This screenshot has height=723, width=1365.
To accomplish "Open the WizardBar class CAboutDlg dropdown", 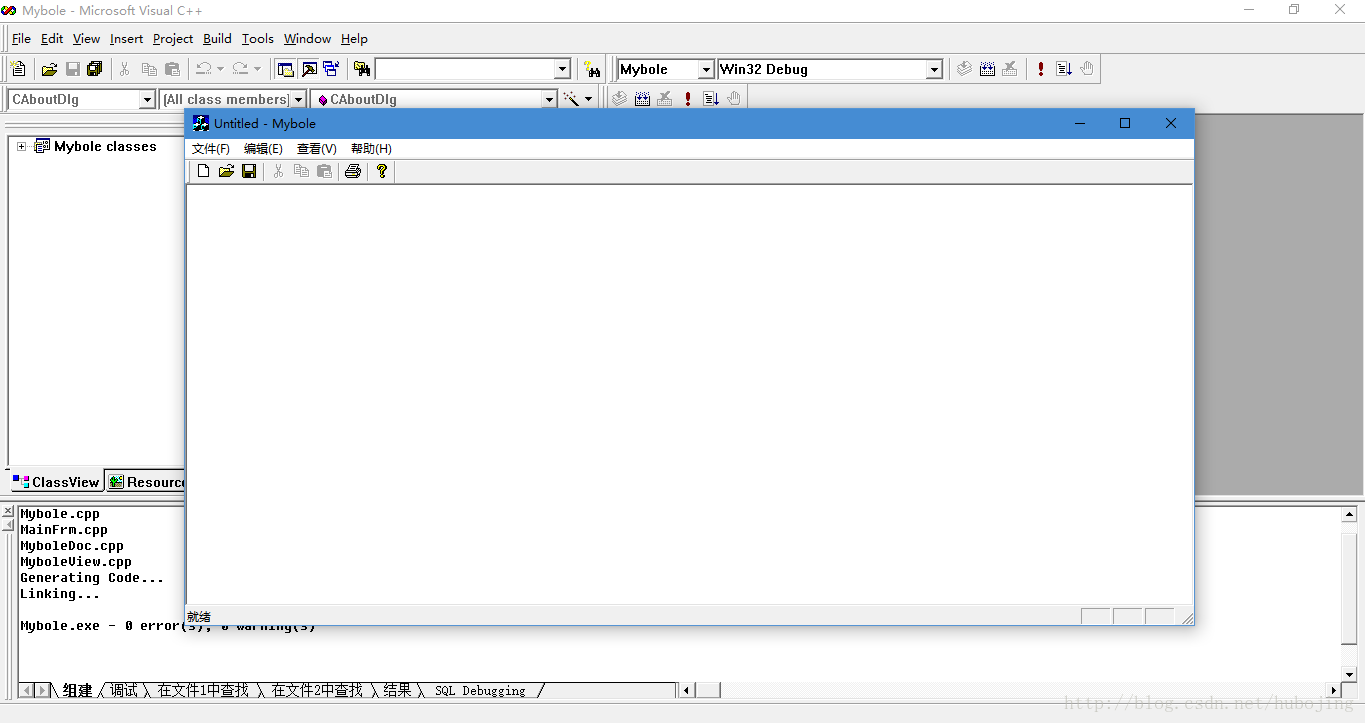I will pos(147,99).
